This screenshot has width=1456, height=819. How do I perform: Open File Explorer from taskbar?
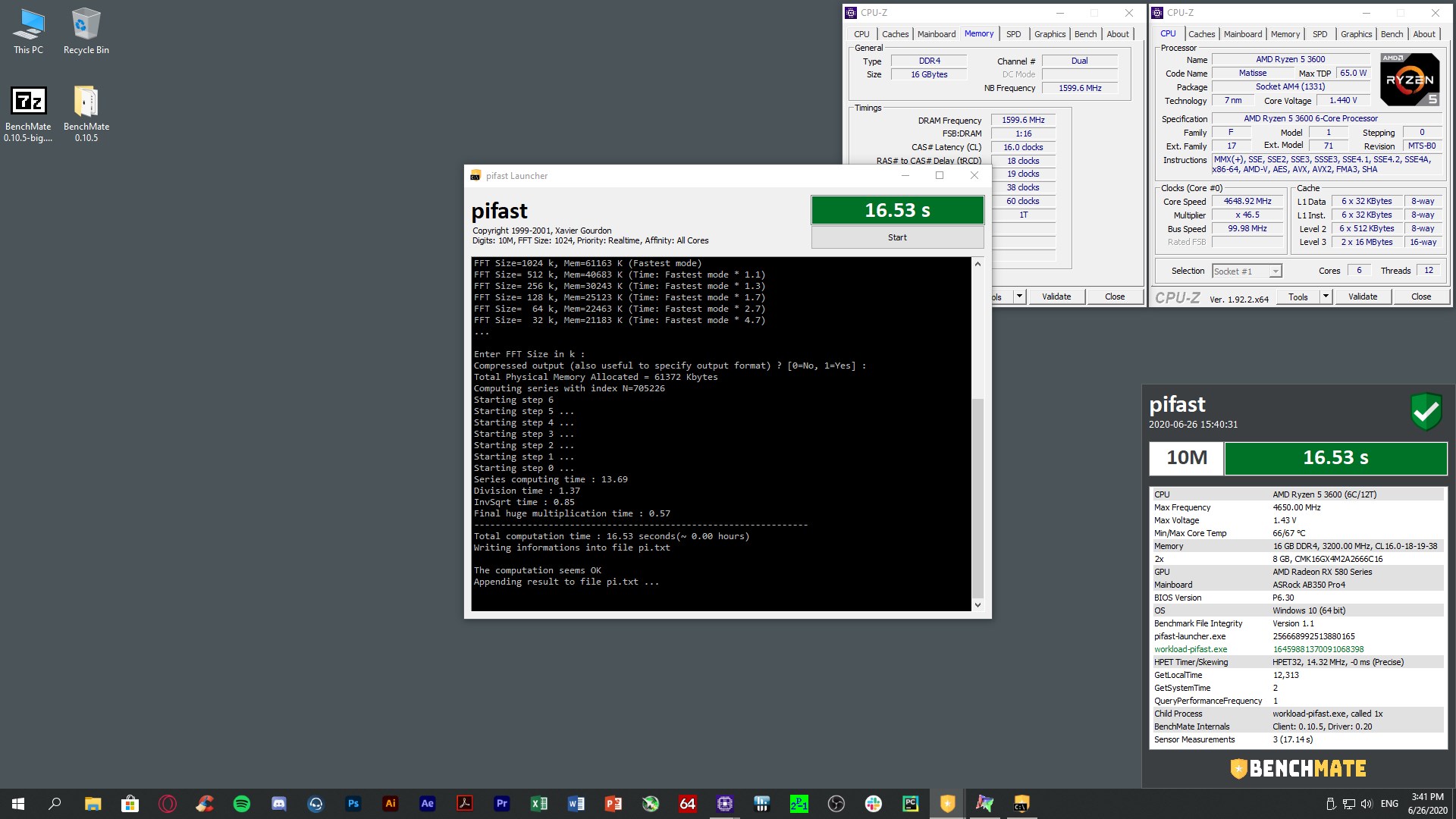(93, 804)
